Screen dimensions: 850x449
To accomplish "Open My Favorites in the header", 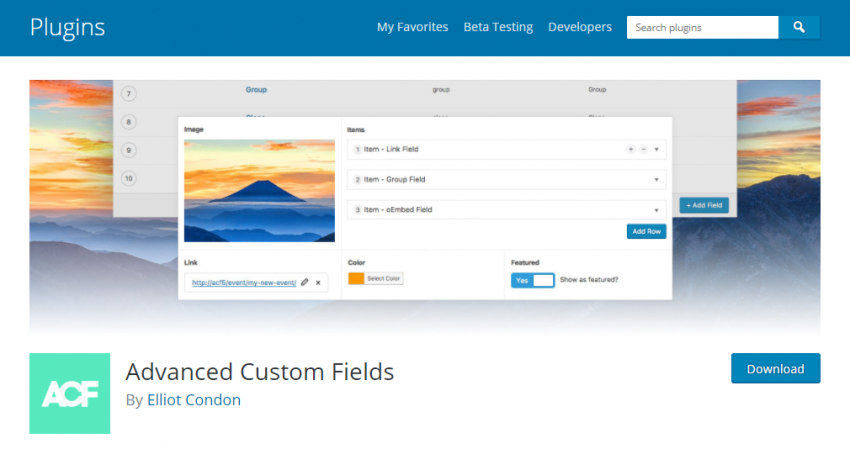I will coord(412,28).
